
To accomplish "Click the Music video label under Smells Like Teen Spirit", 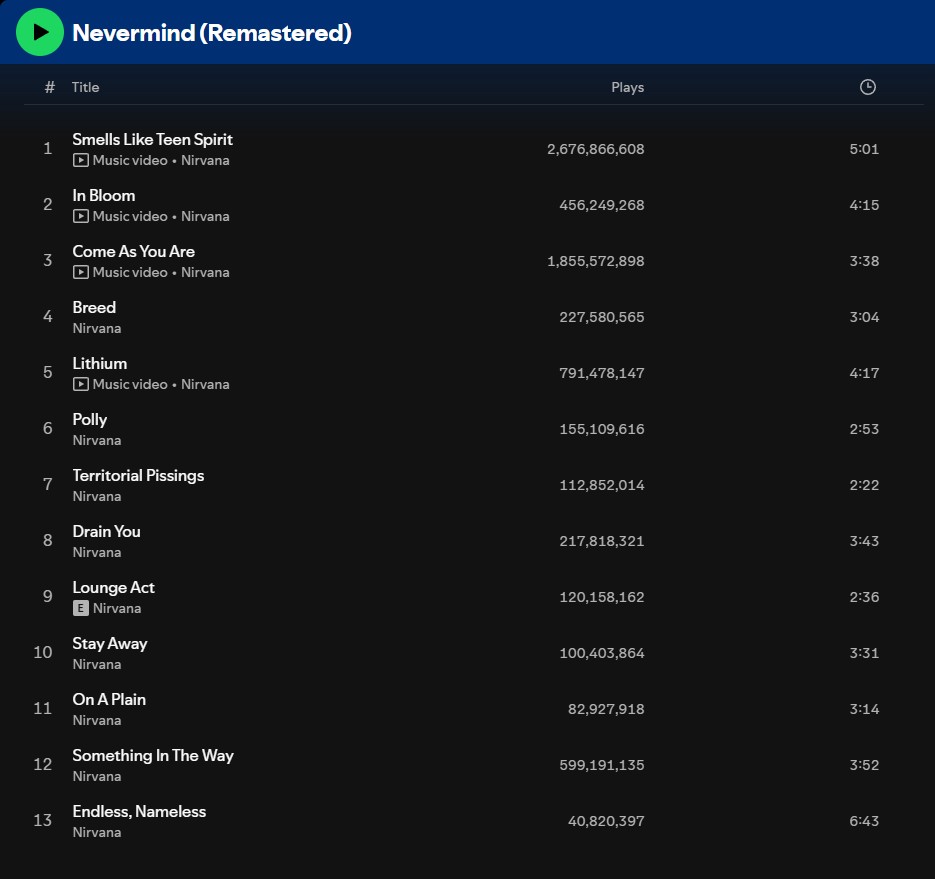I will coord(130,160).
